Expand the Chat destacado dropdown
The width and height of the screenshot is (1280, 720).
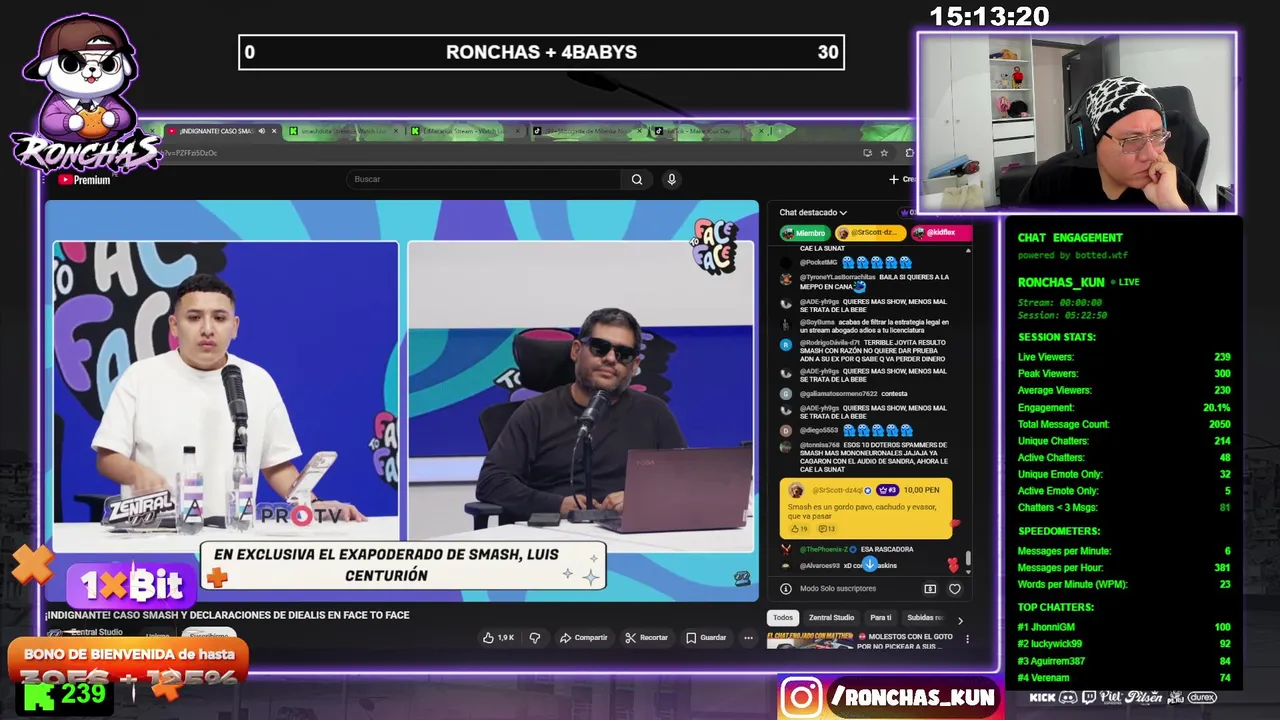point(813,213)
